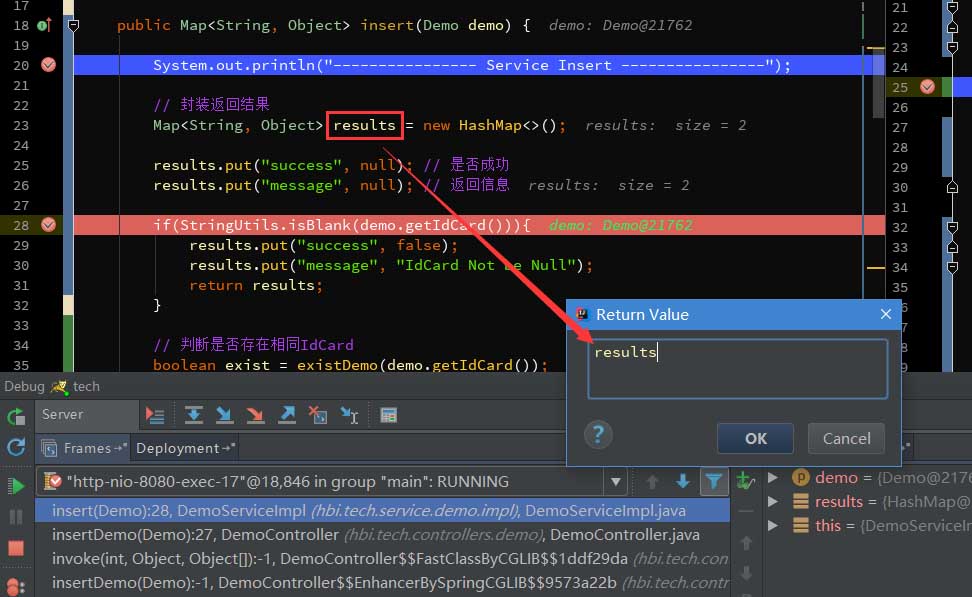Click the red Stop icon
972x597 pixels.
pyautogui.click(x=16, y=548)
